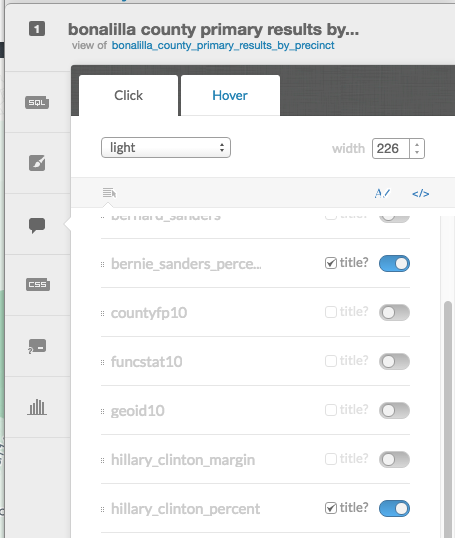
Task: Grab the geoid10 drag handle
Action: click(x=102, y=412)
